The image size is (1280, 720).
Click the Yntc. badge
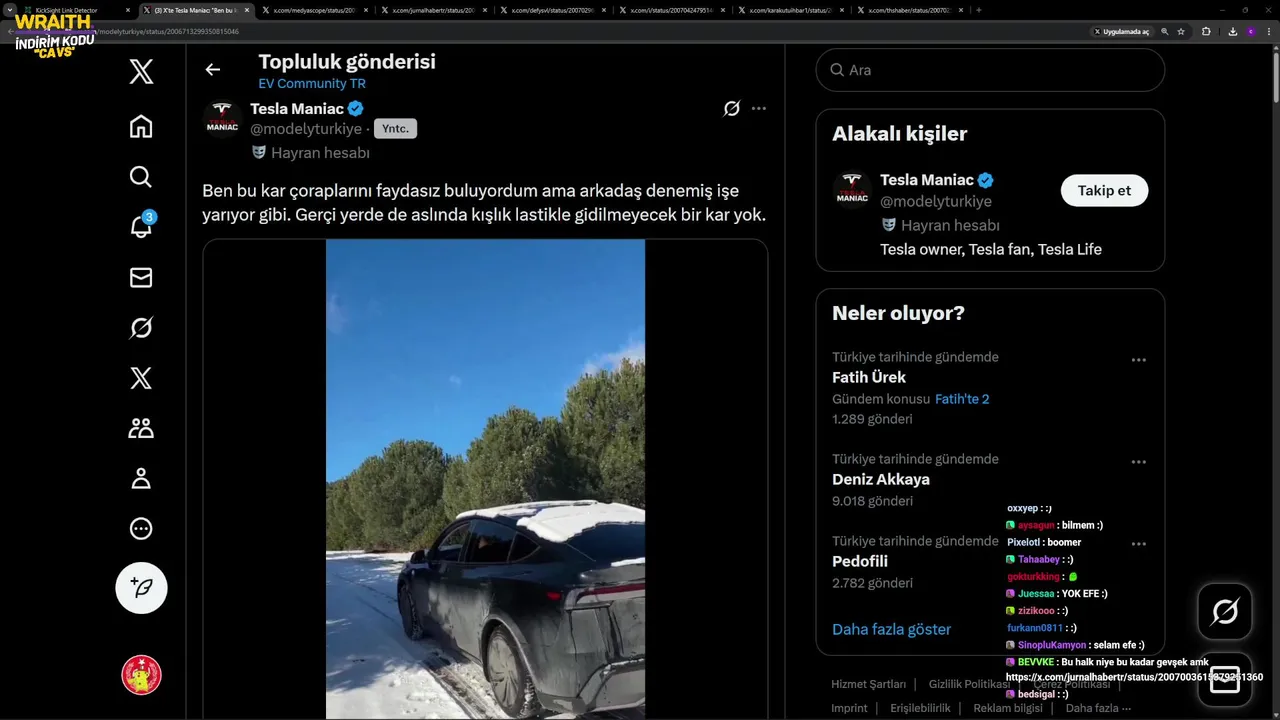pyautogui.click(x=395, y=129)
